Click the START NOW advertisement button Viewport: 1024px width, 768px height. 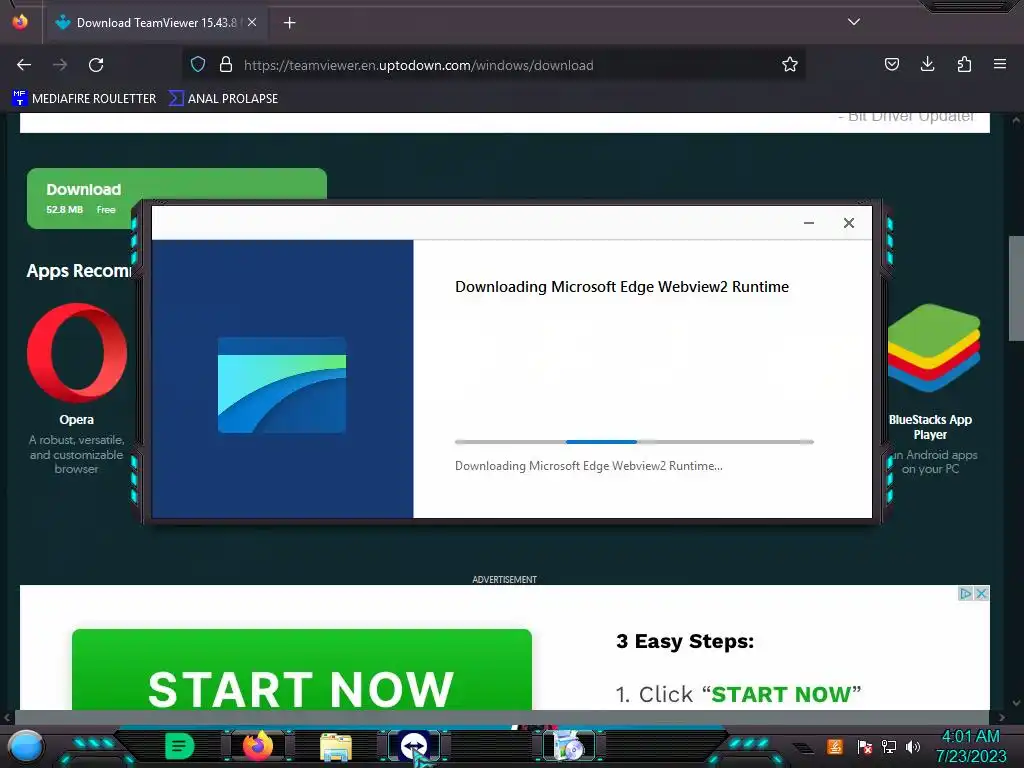[302, 669]
